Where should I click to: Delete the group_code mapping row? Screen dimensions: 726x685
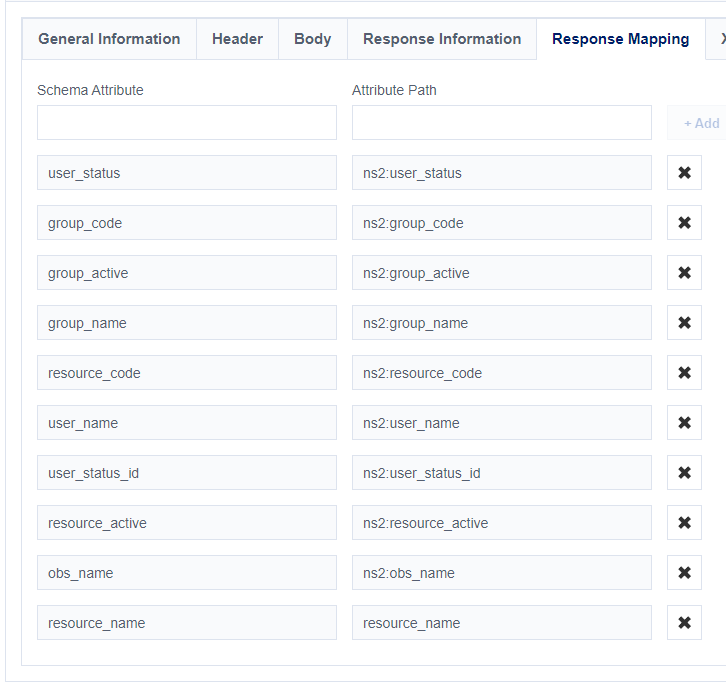click(684, 223)
